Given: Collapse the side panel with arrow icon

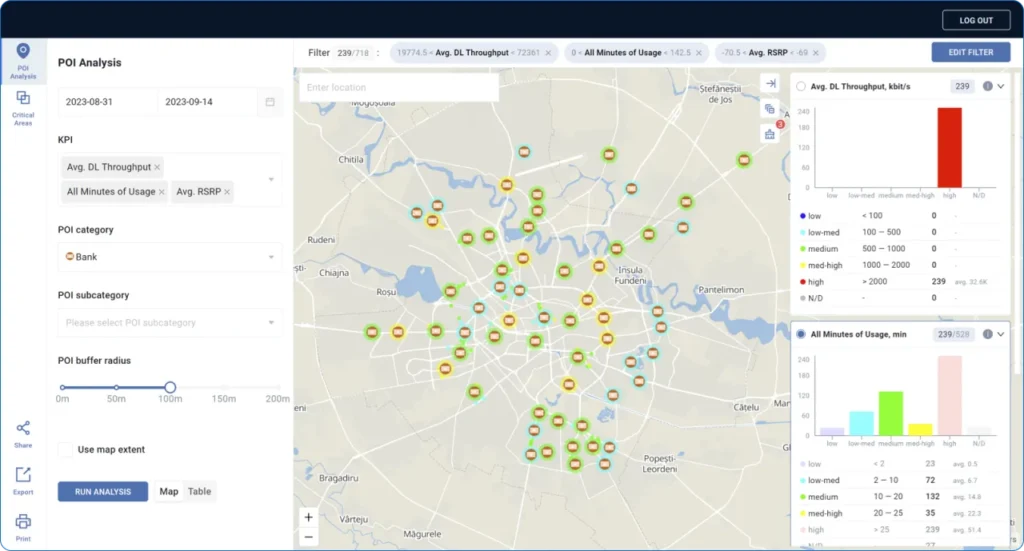Looking at the screenshot, I should tap(769, 84).
